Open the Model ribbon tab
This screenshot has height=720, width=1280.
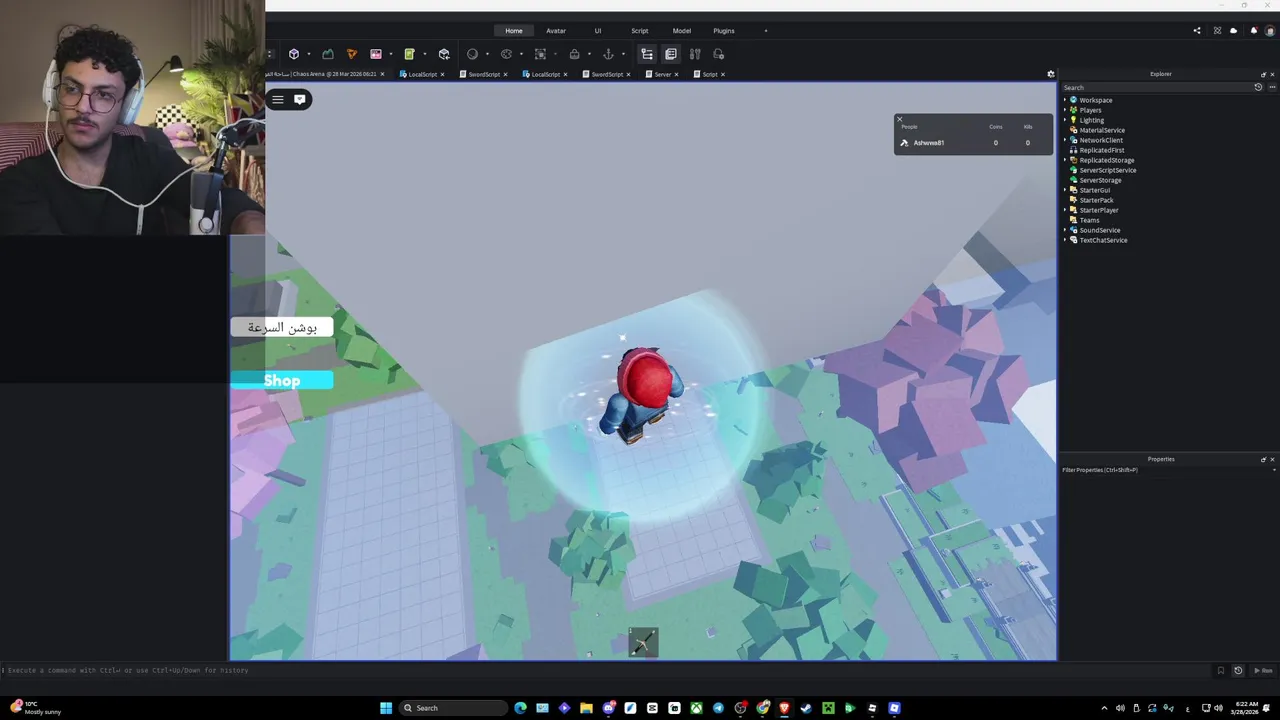pyautogui.click(x=682, y=31)
